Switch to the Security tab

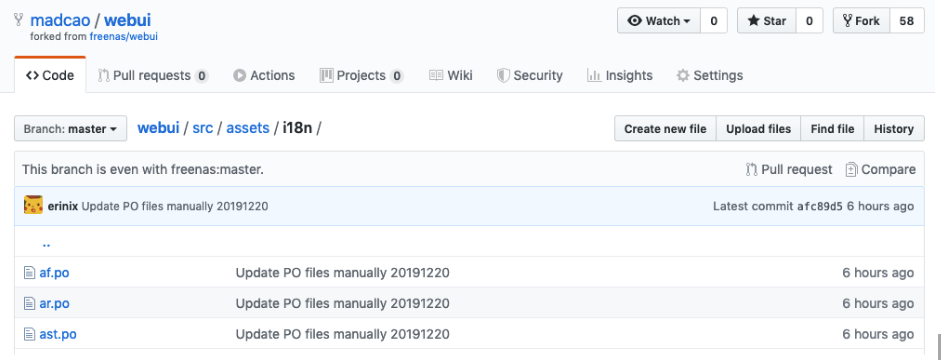pyautogui.click(x=529, y=76)
